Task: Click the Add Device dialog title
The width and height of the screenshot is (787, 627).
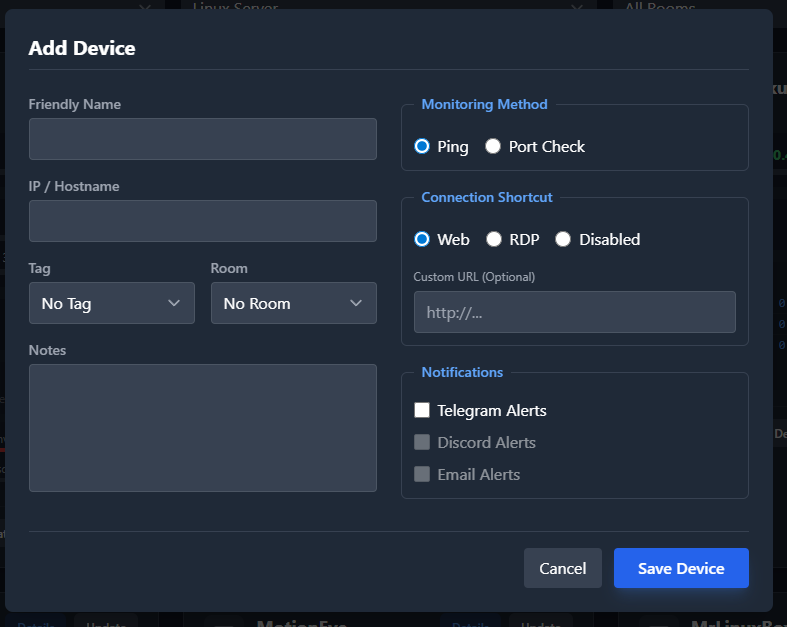Action: (x=82, y=48)
